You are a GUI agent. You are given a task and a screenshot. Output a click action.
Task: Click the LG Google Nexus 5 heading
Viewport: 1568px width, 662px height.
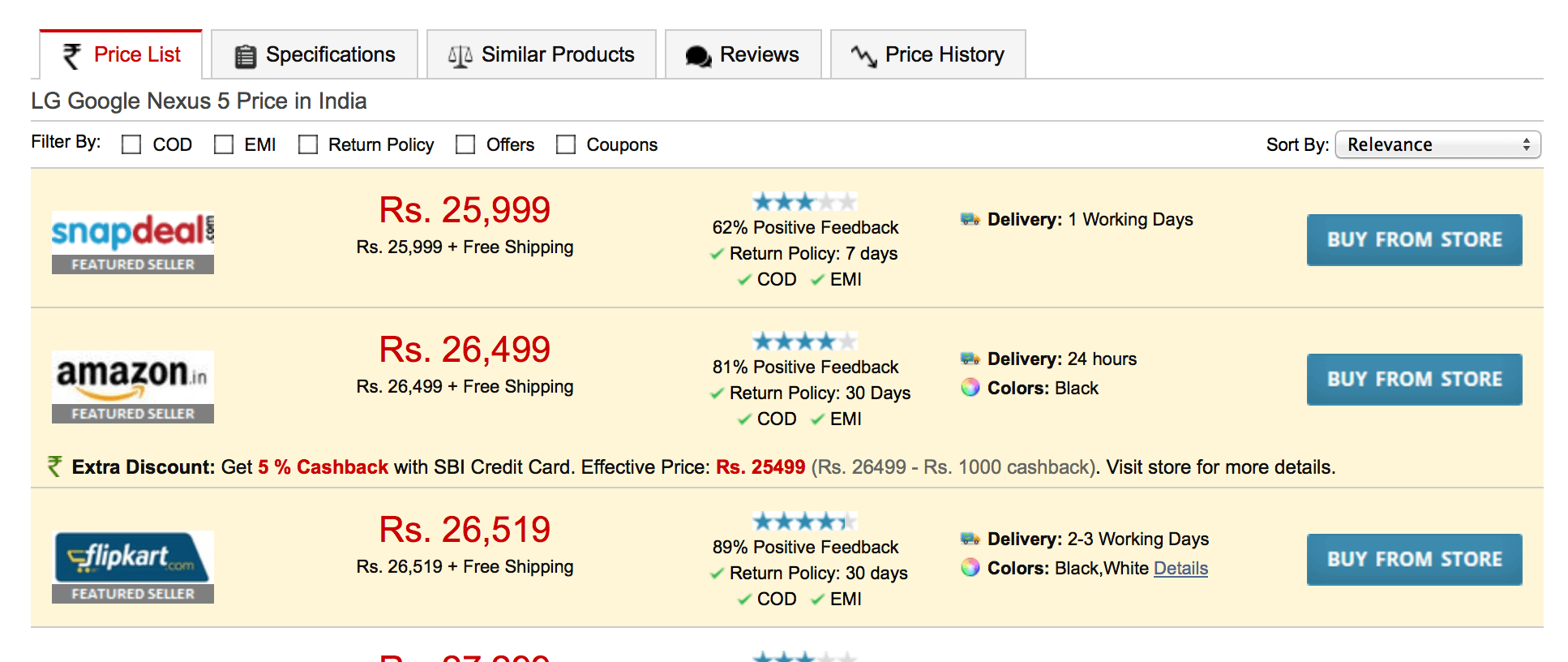[x=199, y=101]
